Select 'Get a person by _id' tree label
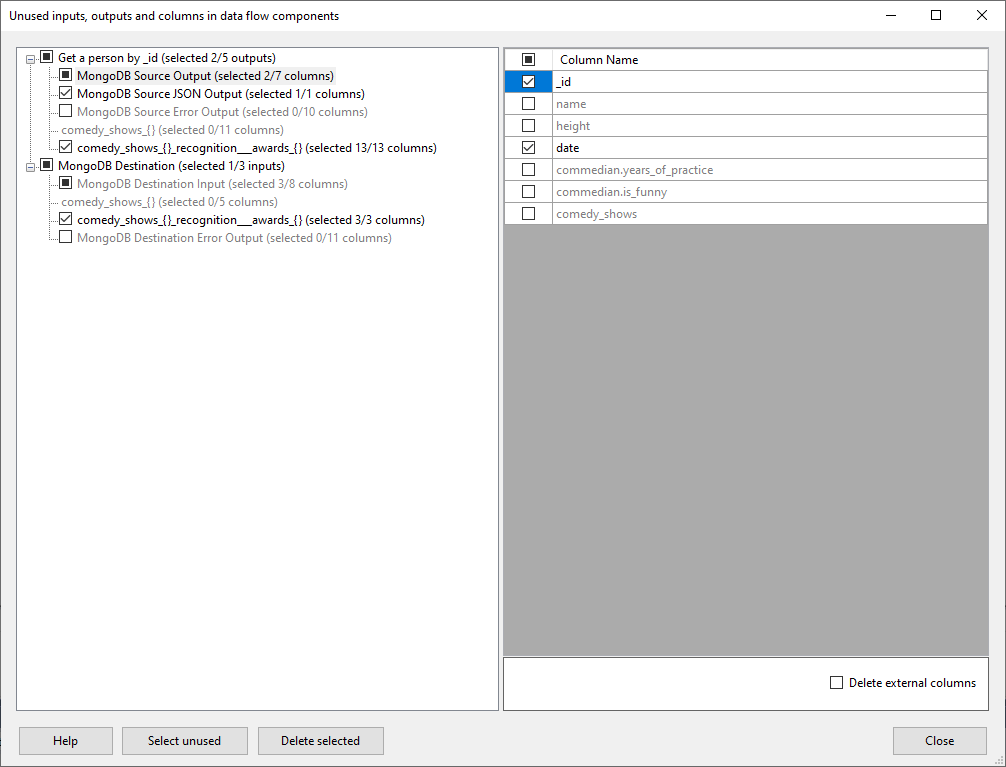 click(x=167, y=58)
